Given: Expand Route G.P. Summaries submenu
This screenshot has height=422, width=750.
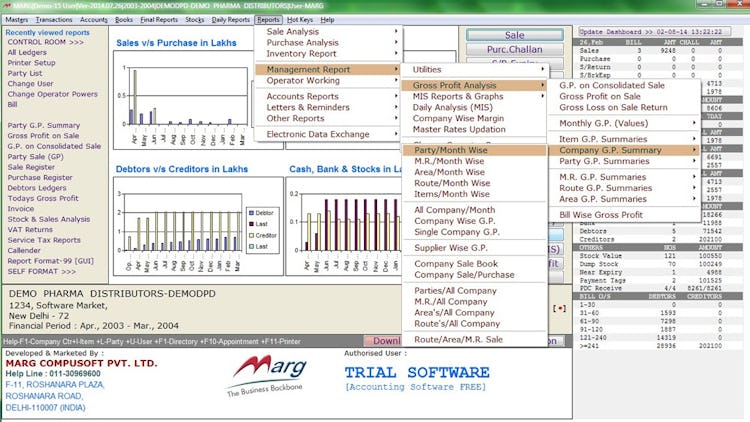Looking at the screenshot, I should click(624, 188).
